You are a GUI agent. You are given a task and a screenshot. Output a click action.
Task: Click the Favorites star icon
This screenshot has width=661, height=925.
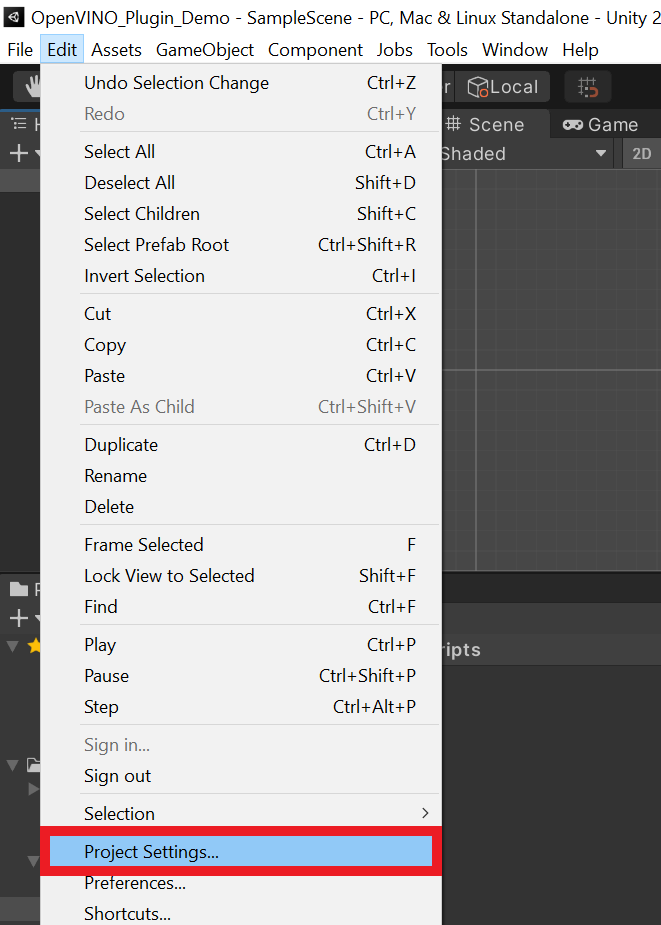tap(33, 646)
